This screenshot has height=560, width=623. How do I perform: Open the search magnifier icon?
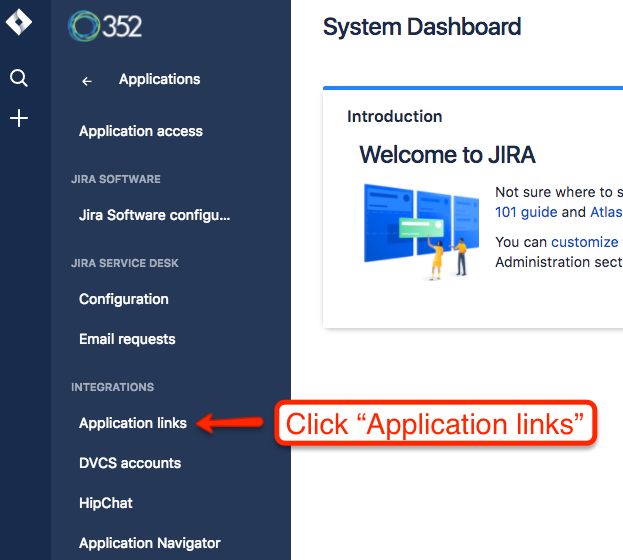pyautogui.click(x=19, y=78)
